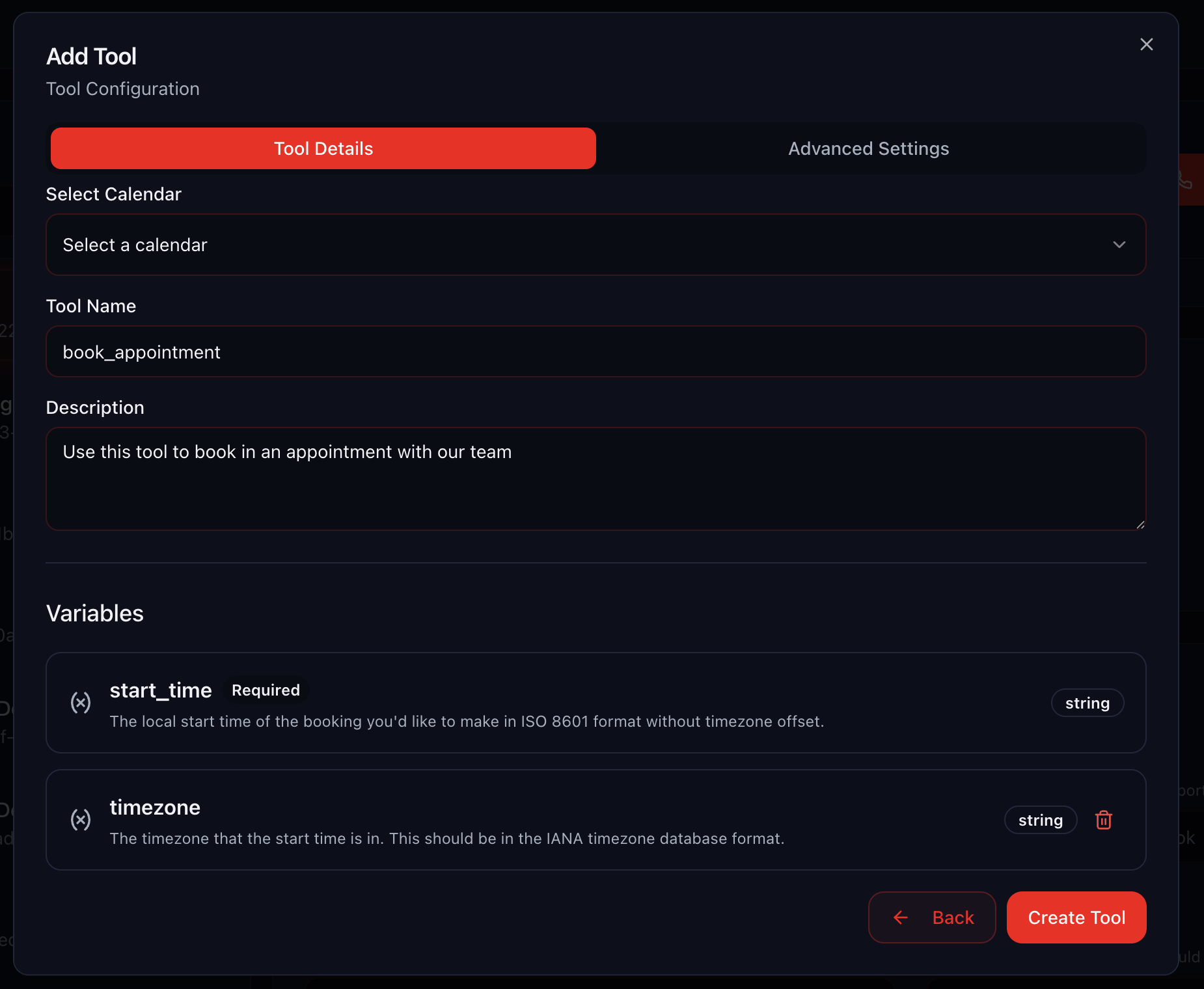This screenshot has height=989, width=1204.
Task: Click inside the Tool Name field
Action: (x=595, y=351)
